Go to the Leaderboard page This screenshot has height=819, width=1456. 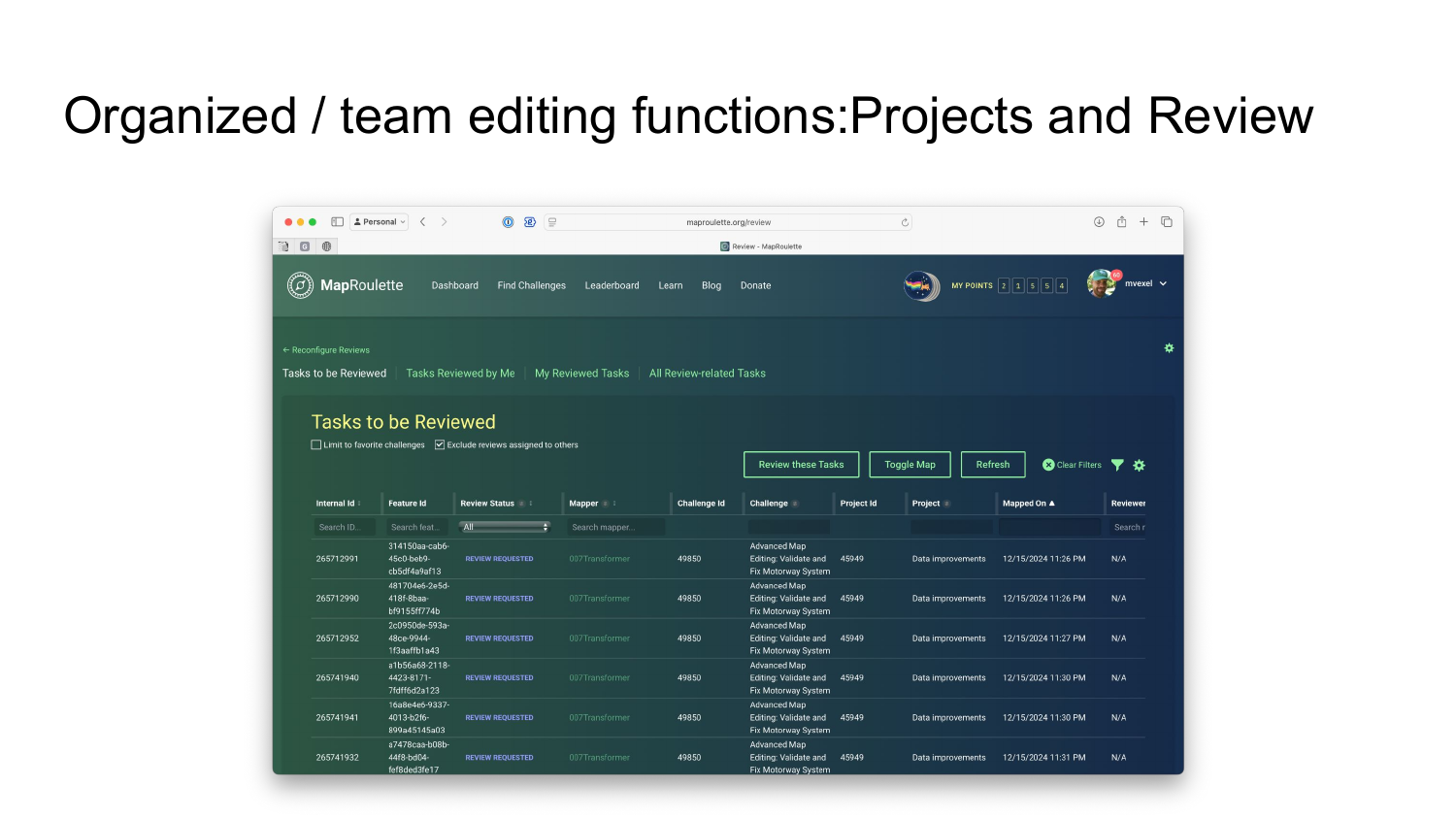(x=612, y=285)
